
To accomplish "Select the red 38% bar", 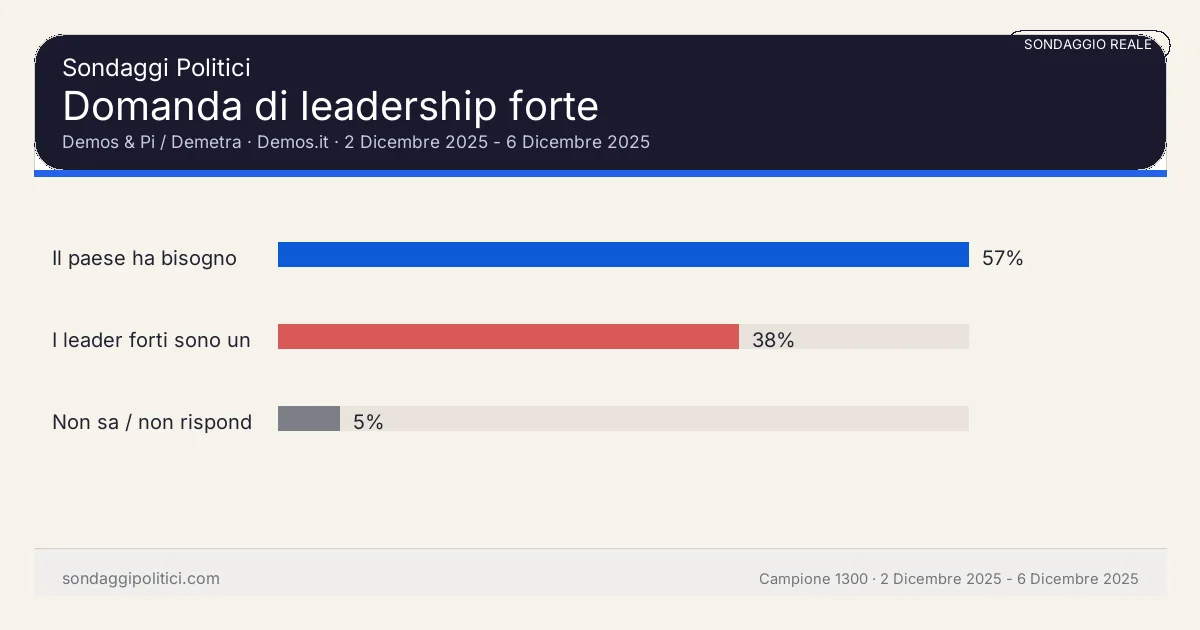I will pos(508,337).
